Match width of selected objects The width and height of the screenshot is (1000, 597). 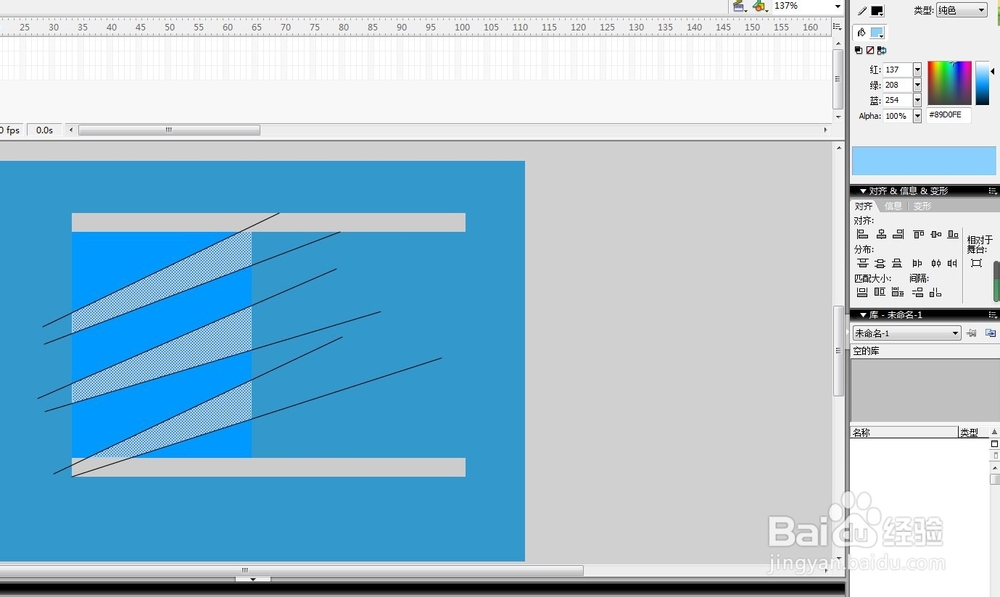pyautogui.click(x=862, y=292)
